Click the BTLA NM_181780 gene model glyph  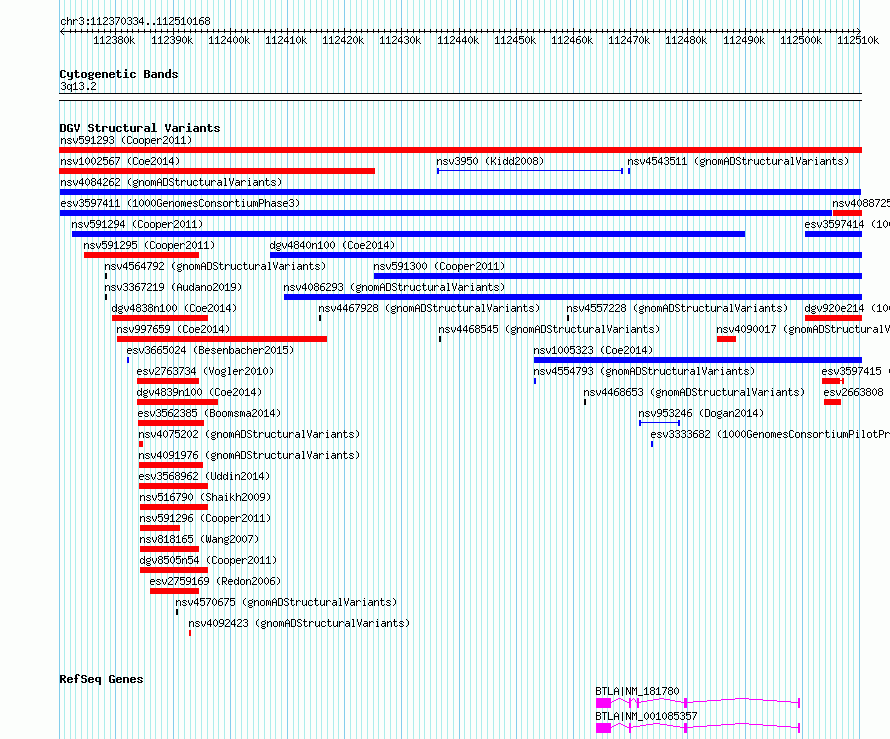pos(698,703)
